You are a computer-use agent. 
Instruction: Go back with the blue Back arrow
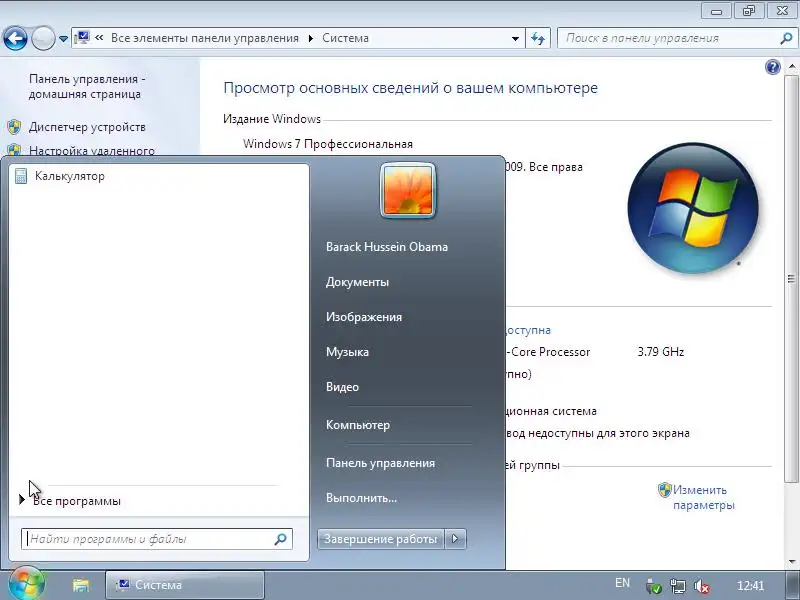(15, 38)
